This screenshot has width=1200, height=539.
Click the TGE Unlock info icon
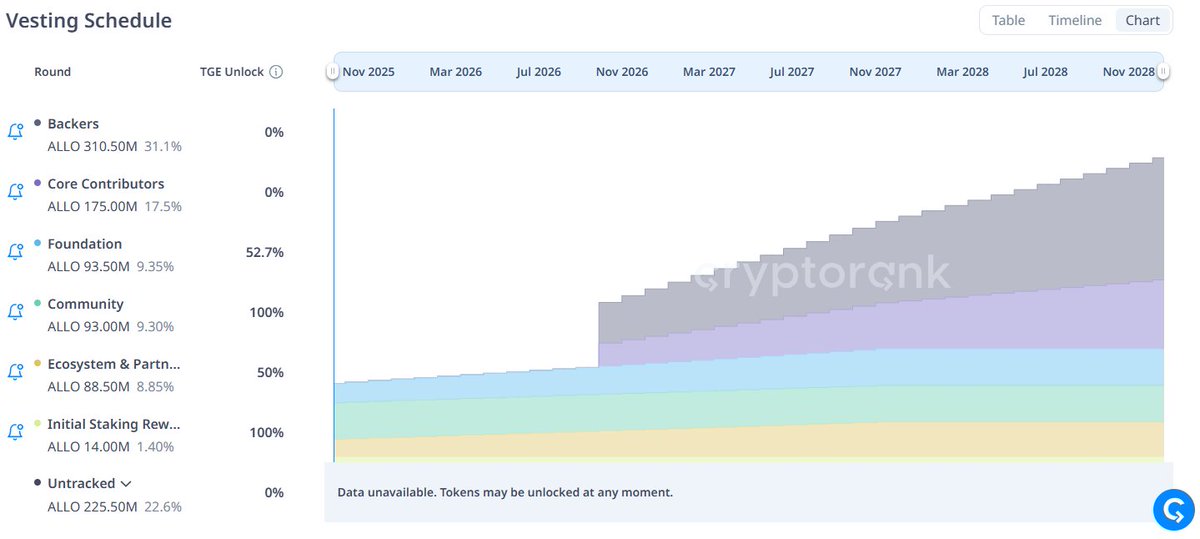click(x=276, y=72)
